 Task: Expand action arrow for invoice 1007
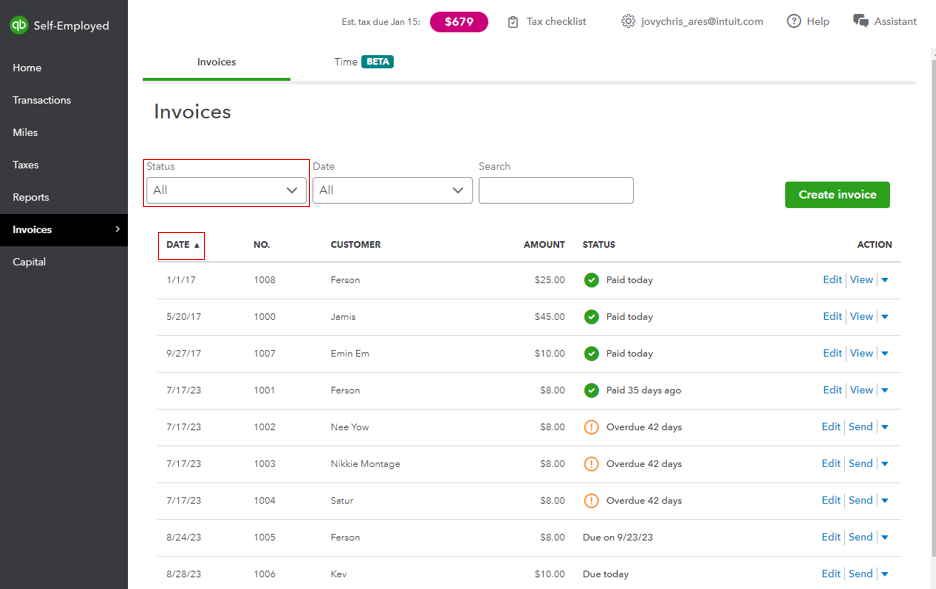[885, 354]
